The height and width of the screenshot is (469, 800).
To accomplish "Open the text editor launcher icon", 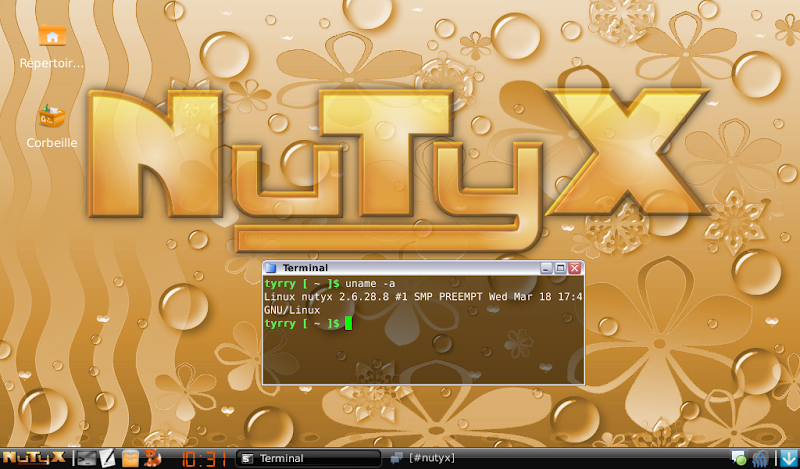I will pyautogui.click(x=107, y=458).
